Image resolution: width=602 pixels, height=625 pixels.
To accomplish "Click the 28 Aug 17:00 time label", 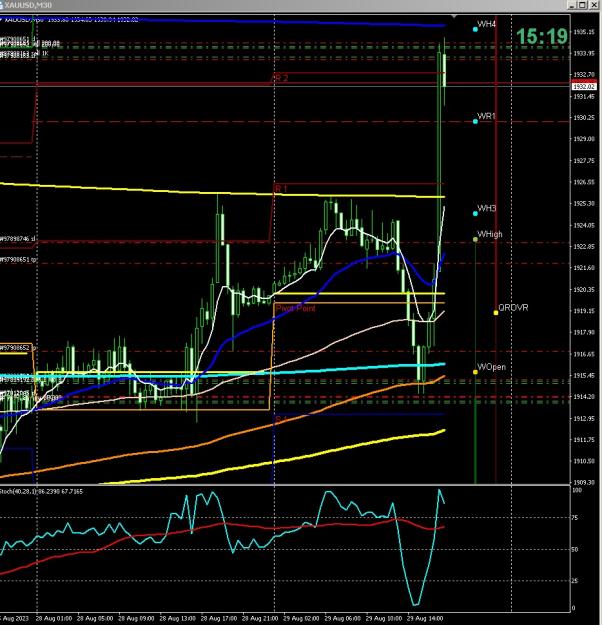I will pyautogui.click(x=219, y=618).
